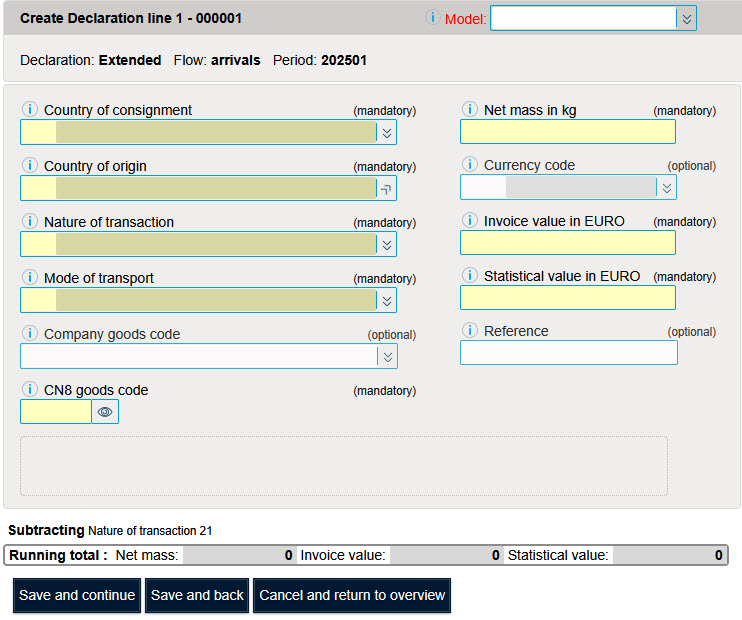Click info icon for Invoice value in EURO

pos(469,221)
